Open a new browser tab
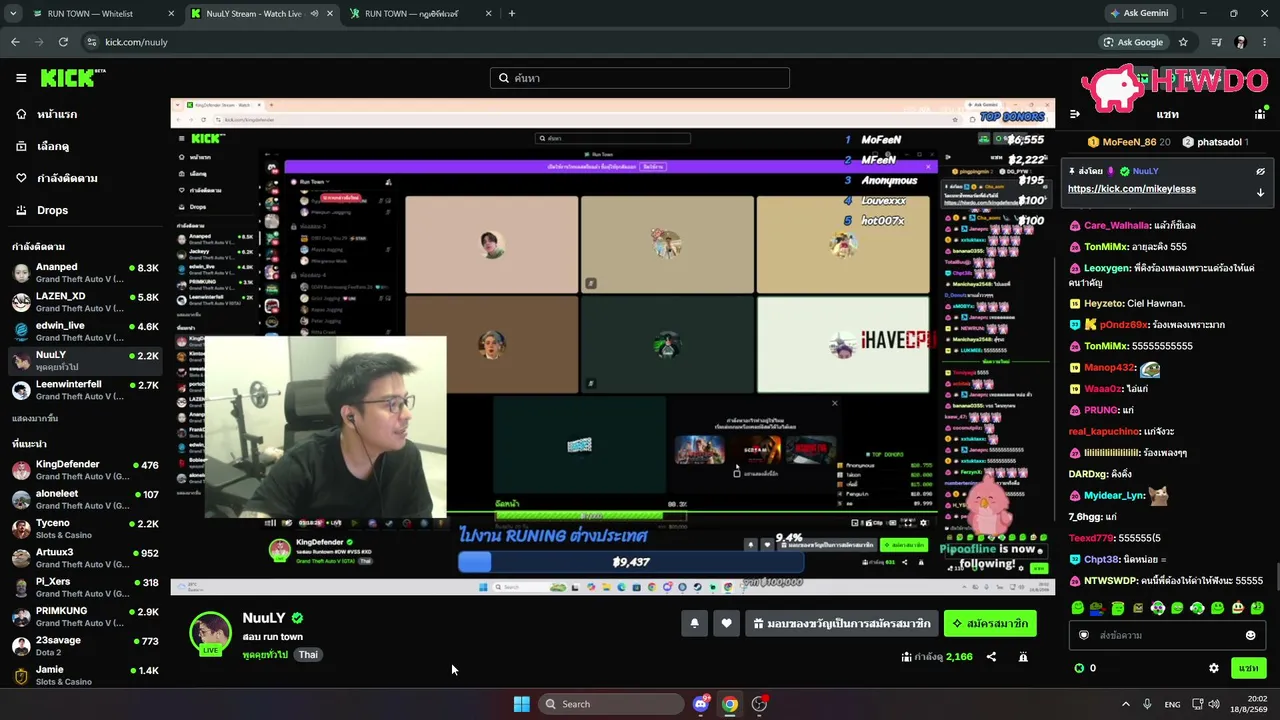 512,14
